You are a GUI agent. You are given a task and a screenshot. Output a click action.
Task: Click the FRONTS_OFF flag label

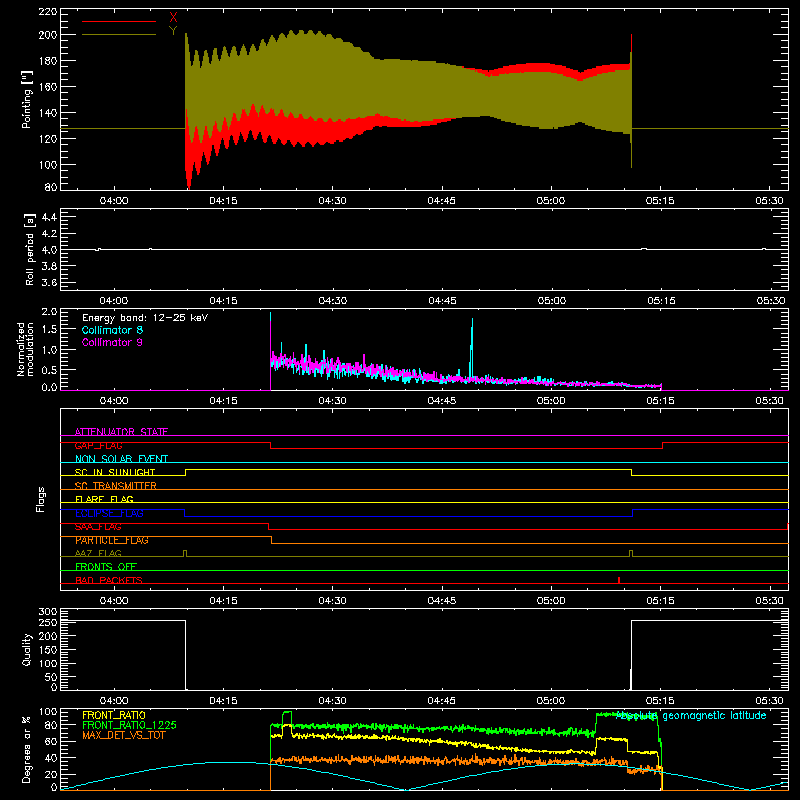click(106, 567)
